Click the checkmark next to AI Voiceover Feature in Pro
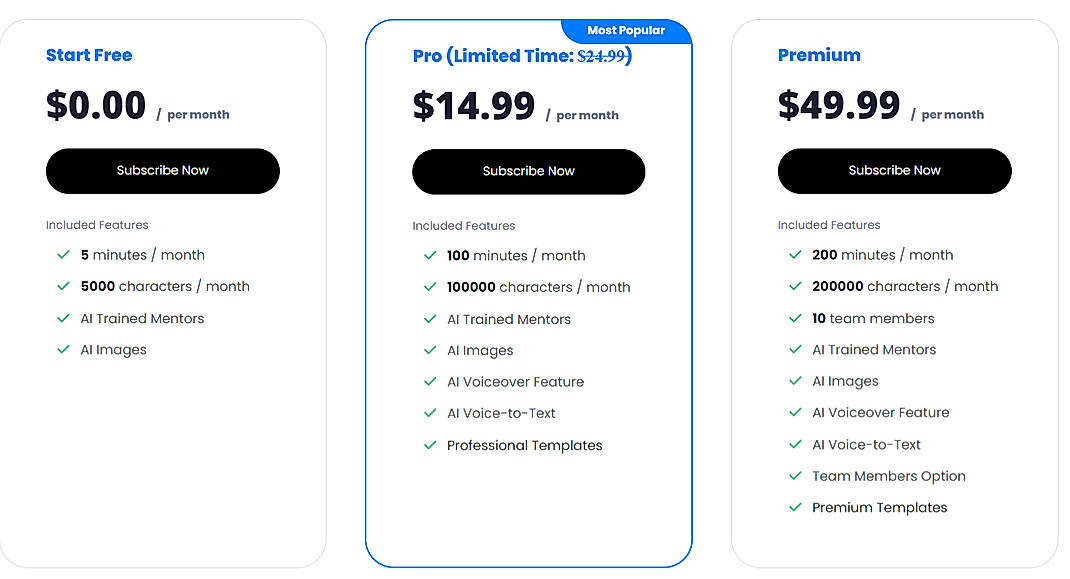This screenshot has width=1070, height=579. (429, 381)
